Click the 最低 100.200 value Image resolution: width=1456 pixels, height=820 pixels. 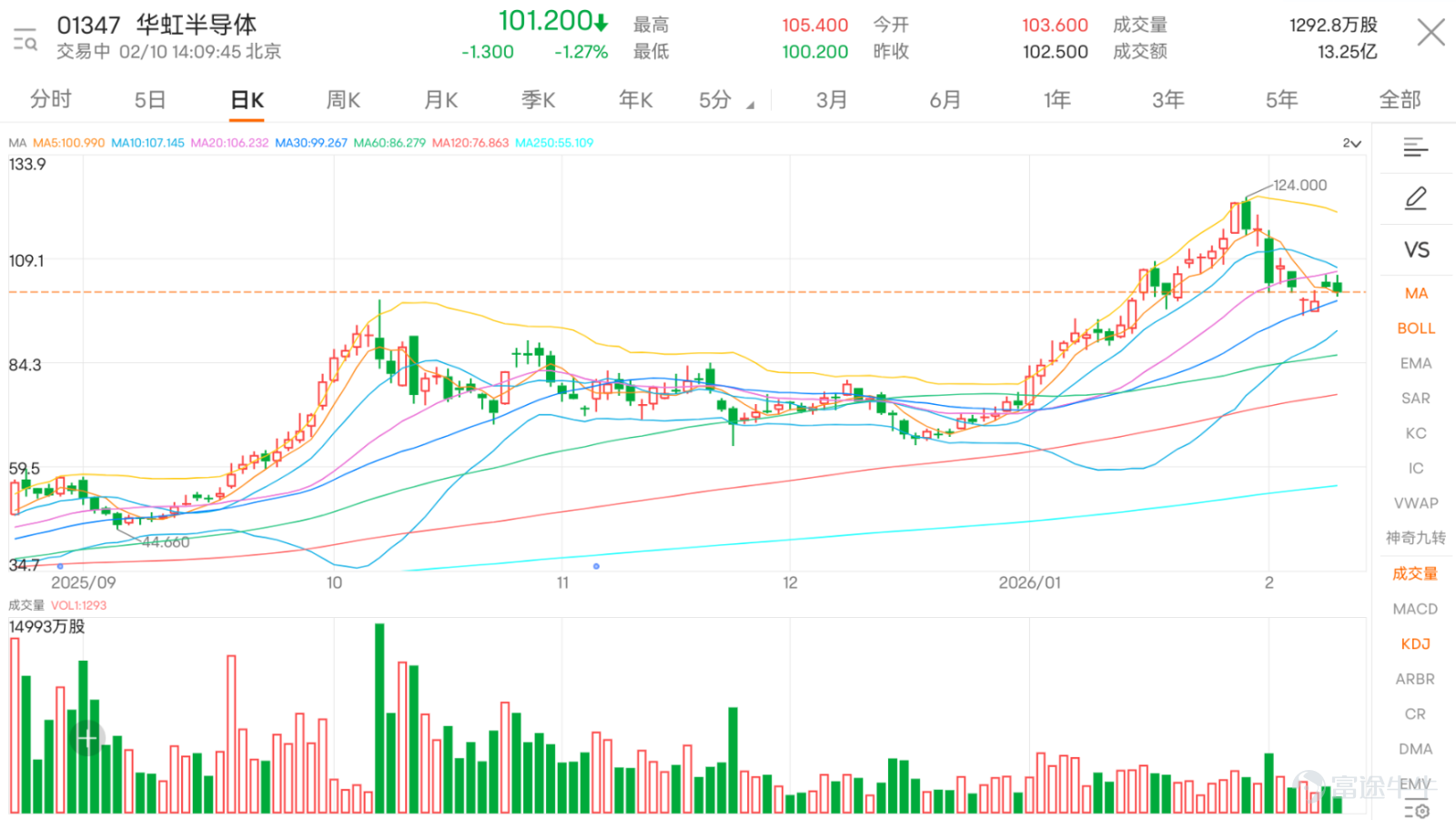(x=814, y=52)
